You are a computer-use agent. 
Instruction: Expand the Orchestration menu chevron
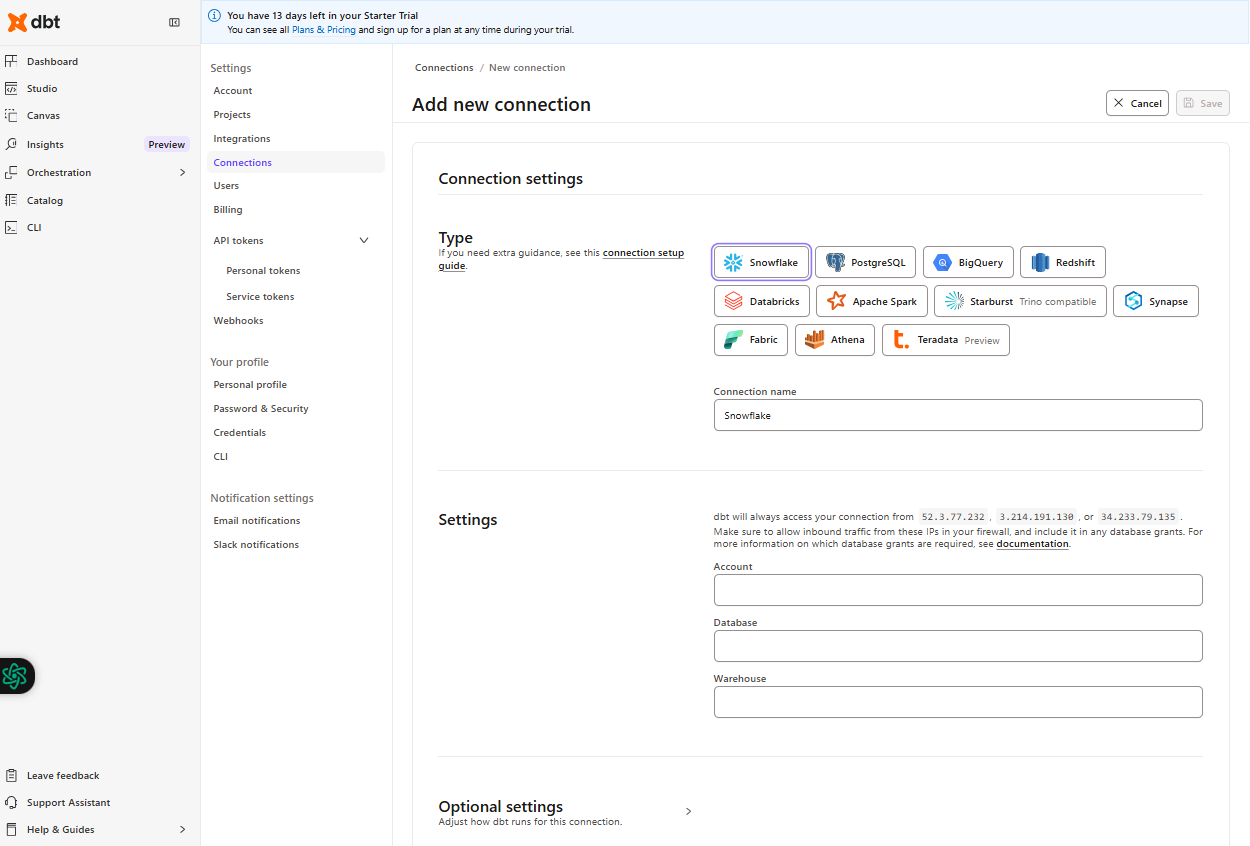pyautogui.click(x=182, y=172)
